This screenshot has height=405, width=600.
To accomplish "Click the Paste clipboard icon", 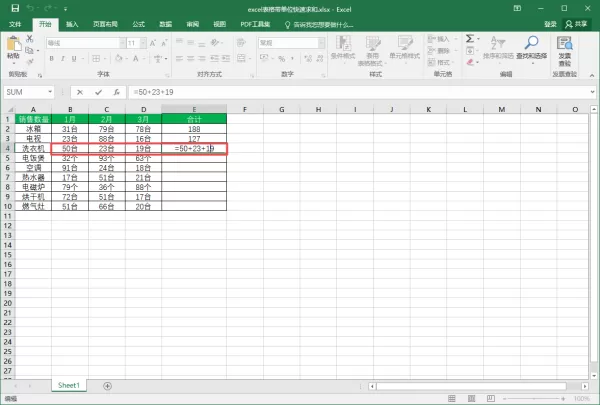I will [x=14, y=44].
